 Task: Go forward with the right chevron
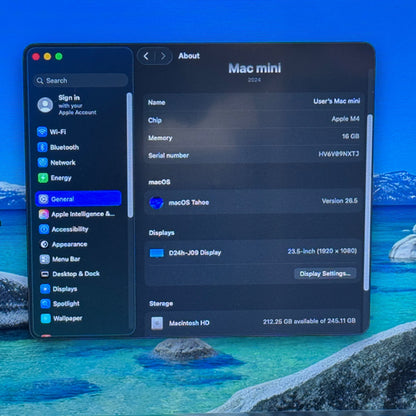[163, 56]
